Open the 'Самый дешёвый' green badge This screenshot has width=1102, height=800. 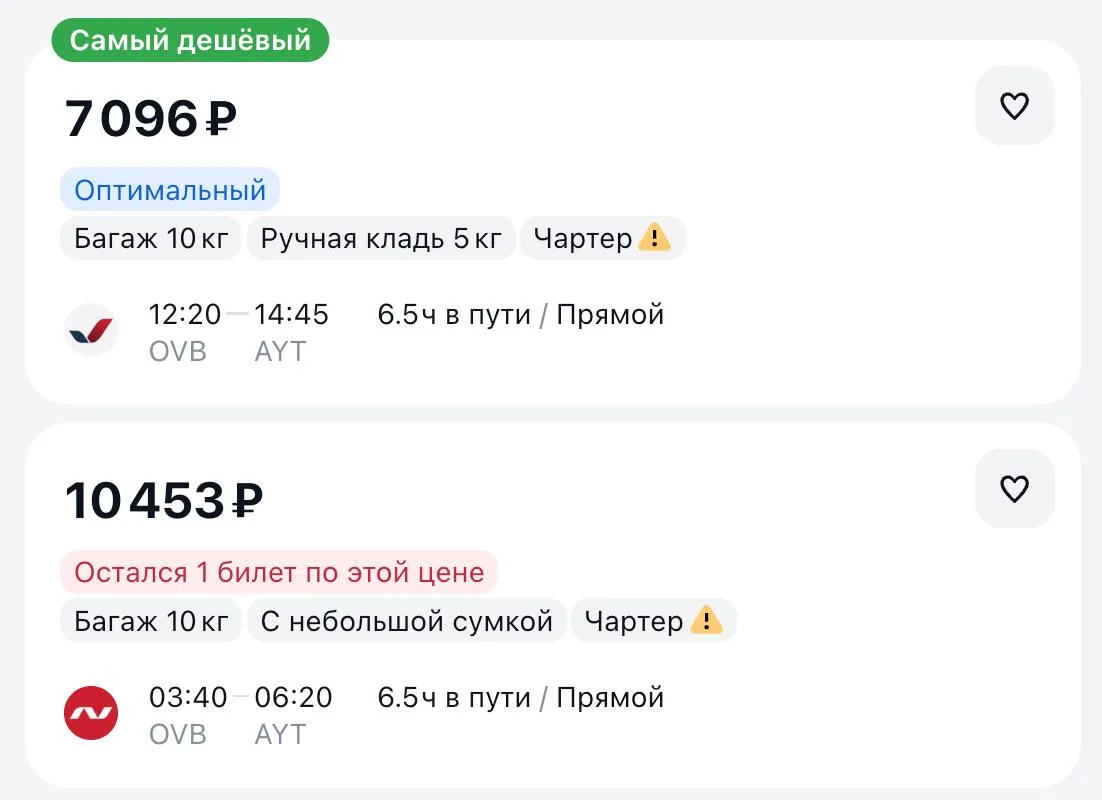[190, 40]
